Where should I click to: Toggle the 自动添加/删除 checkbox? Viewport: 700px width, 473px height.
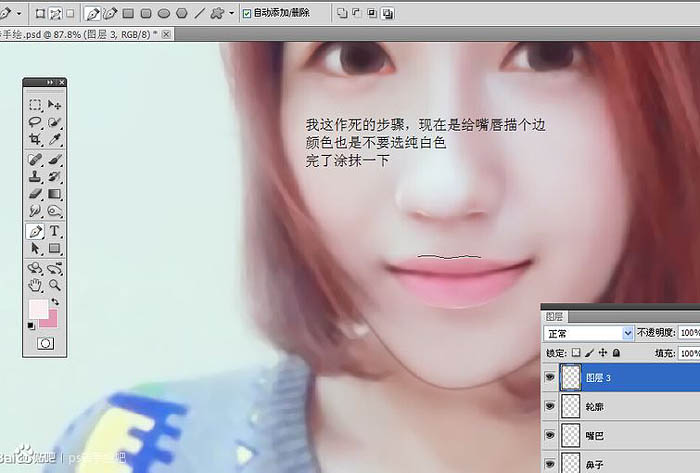[x=247, y=14]
